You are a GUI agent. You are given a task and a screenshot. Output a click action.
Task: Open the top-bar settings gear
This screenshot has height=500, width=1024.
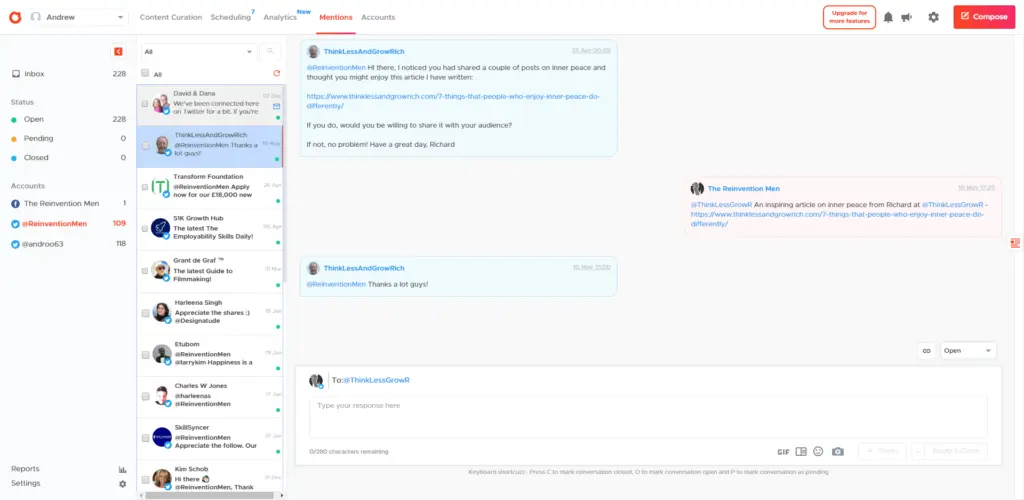(933, 17)
